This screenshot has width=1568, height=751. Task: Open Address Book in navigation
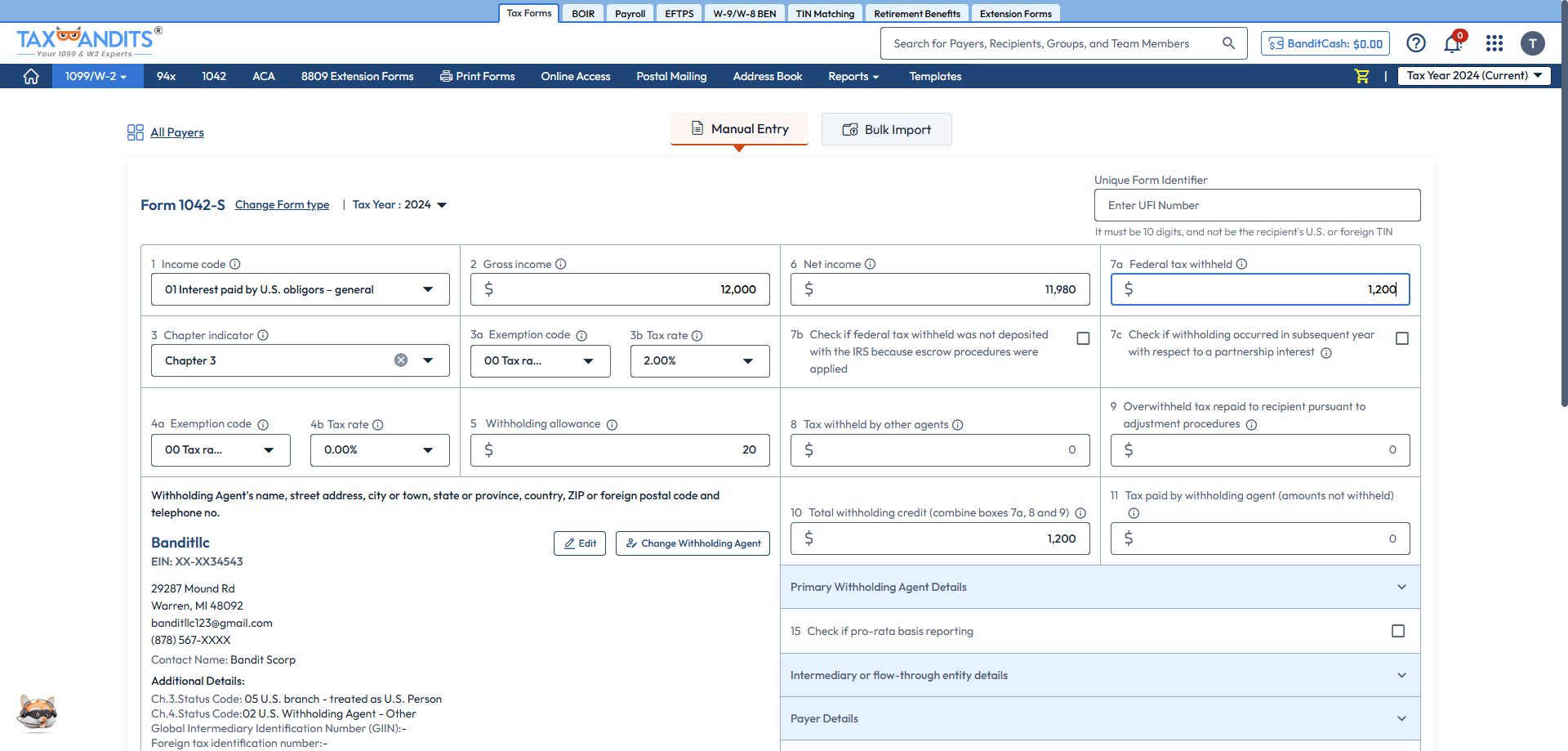point(767,76)
